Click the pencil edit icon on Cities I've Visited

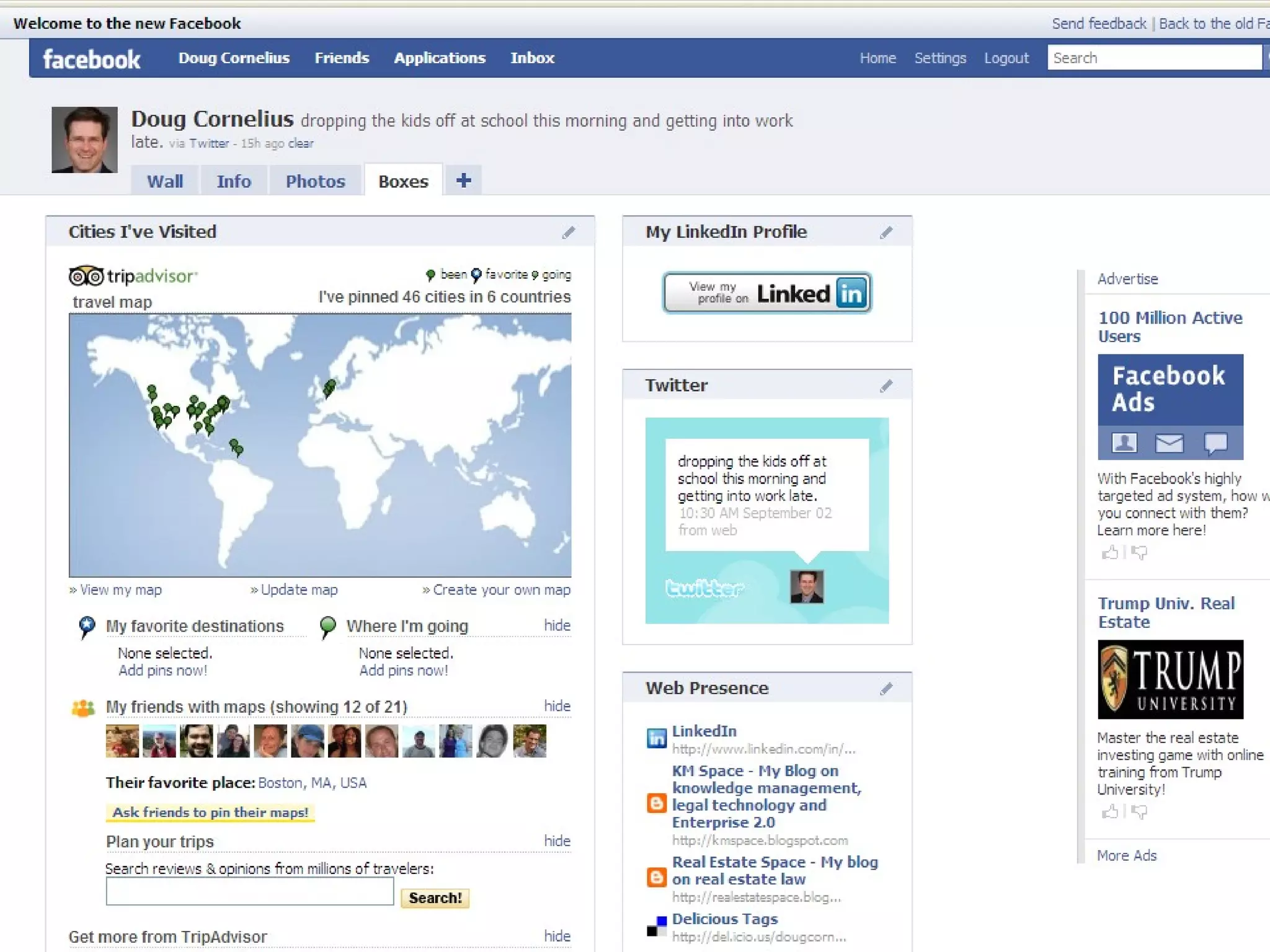[x=569, y=232]
